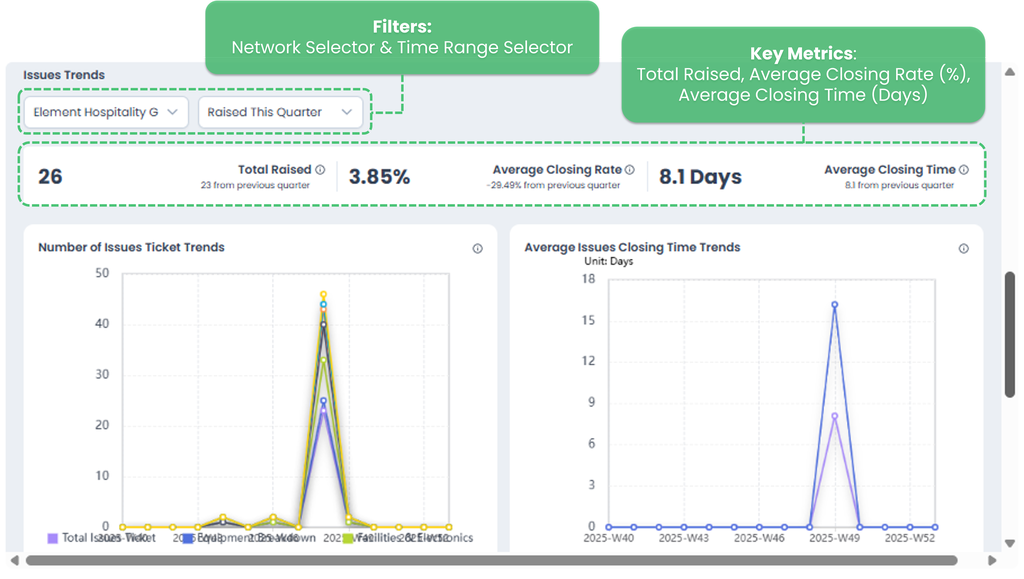
Task: Open info icon on Average Issues Closing Time Trends
Action: pos(963,249)
